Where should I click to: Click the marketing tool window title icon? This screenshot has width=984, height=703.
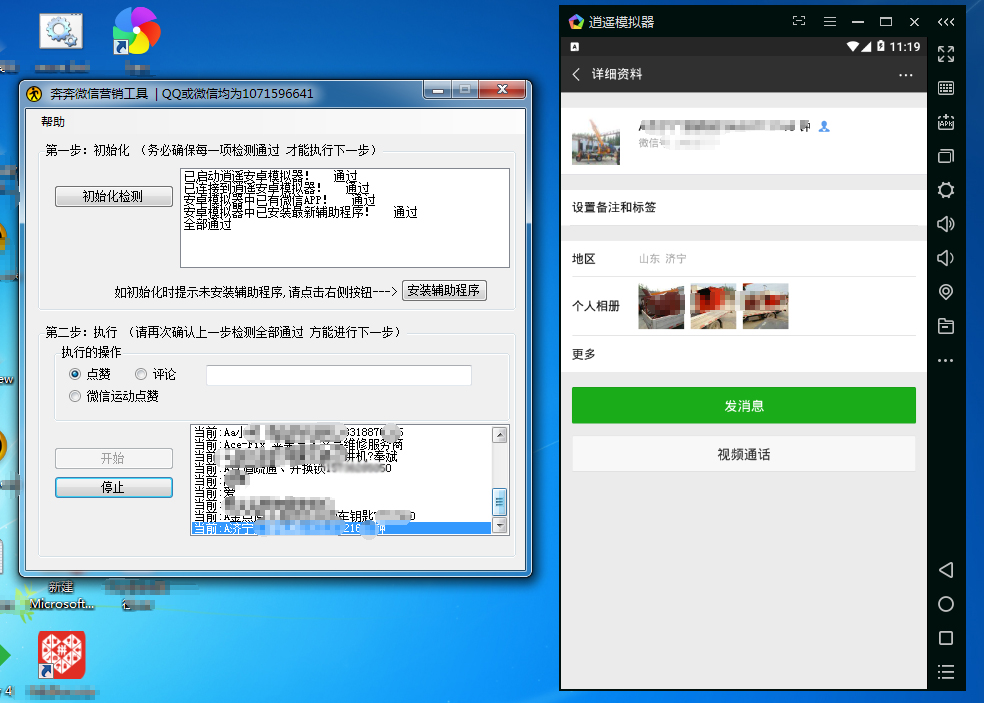pyautogui.click(x=34, y=94)
